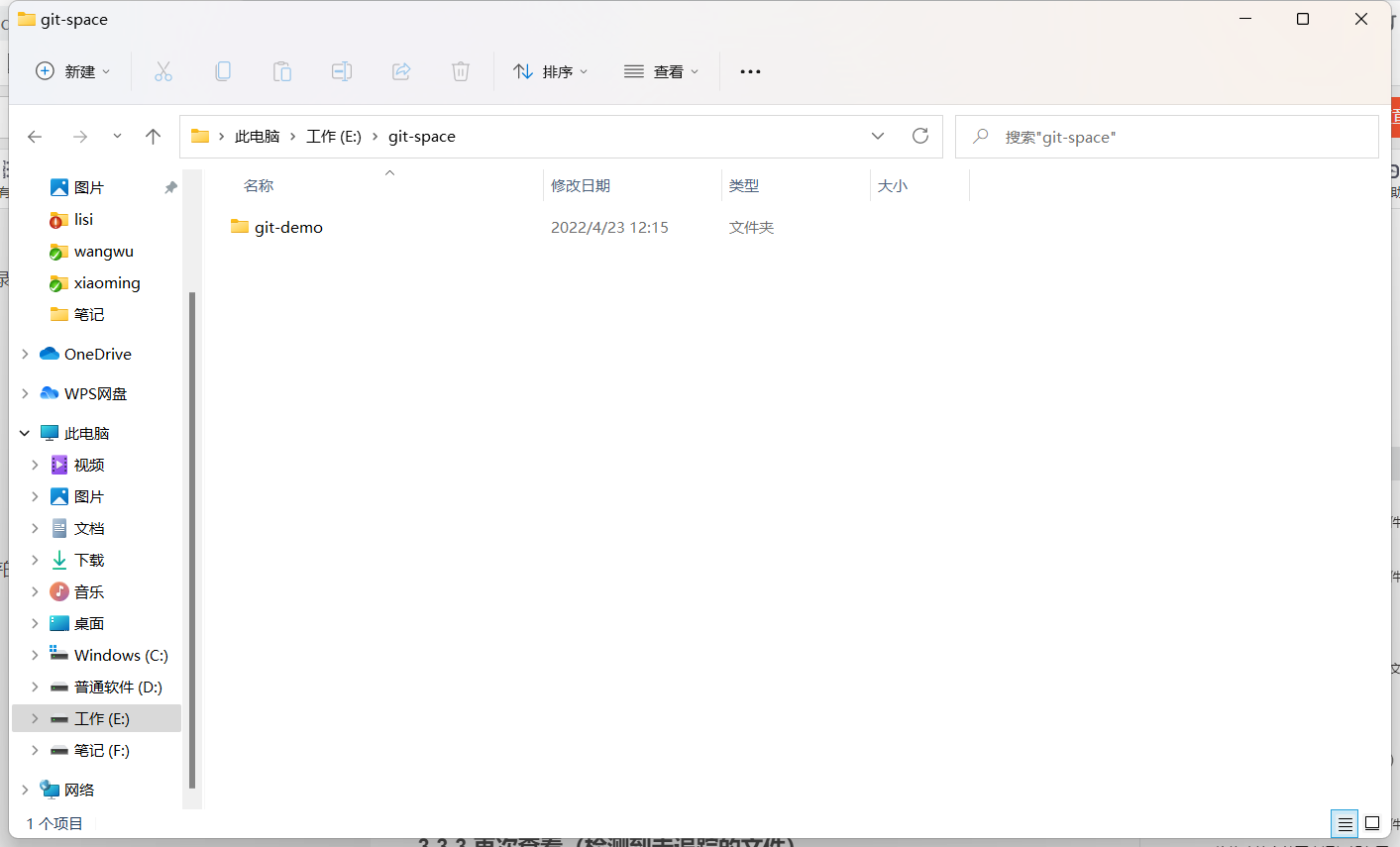Expand the 网络 tree node
The height and width of the screenshot is (847, 1400).
[25, 790]
